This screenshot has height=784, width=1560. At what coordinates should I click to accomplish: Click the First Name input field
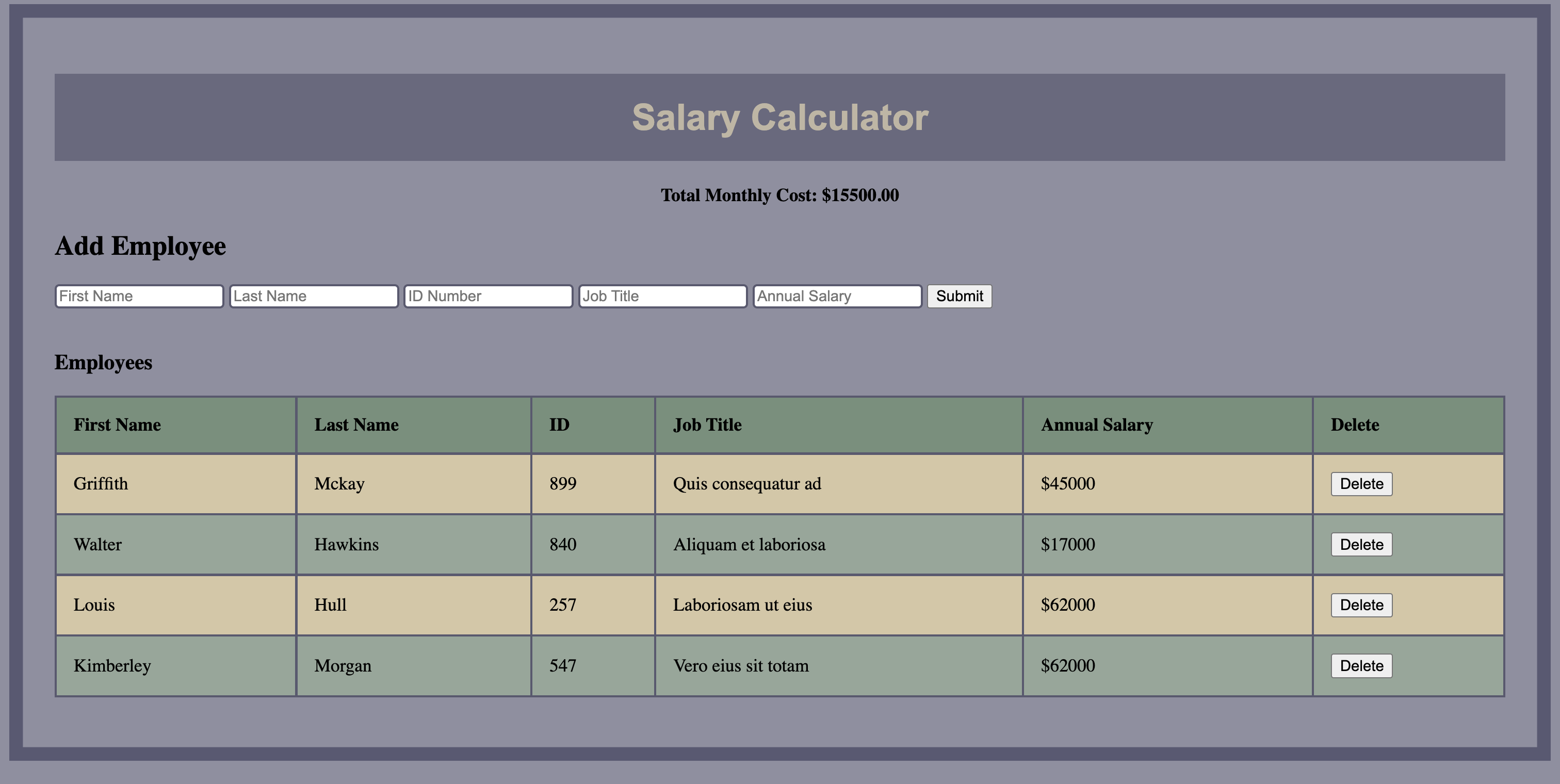[138, 296]
